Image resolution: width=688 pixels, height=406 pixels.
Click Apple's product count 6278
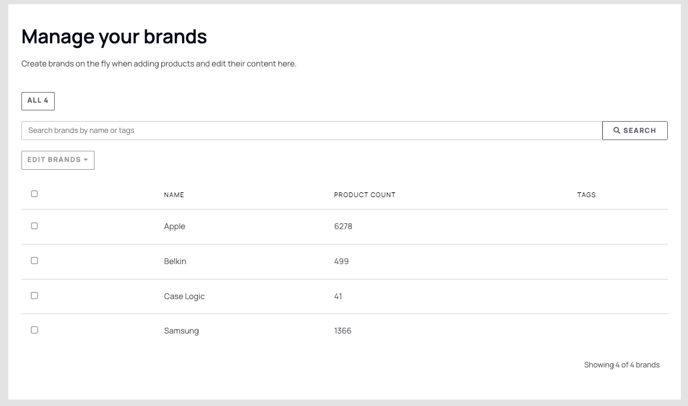click(x=343, y=226)
